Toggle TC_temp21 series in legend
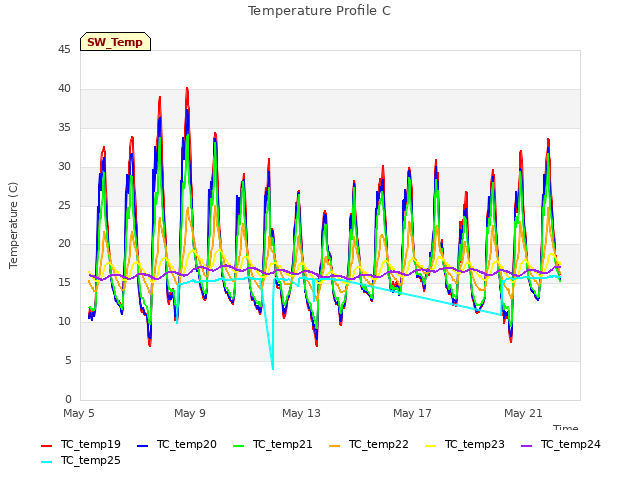 [x=273, y=444]
